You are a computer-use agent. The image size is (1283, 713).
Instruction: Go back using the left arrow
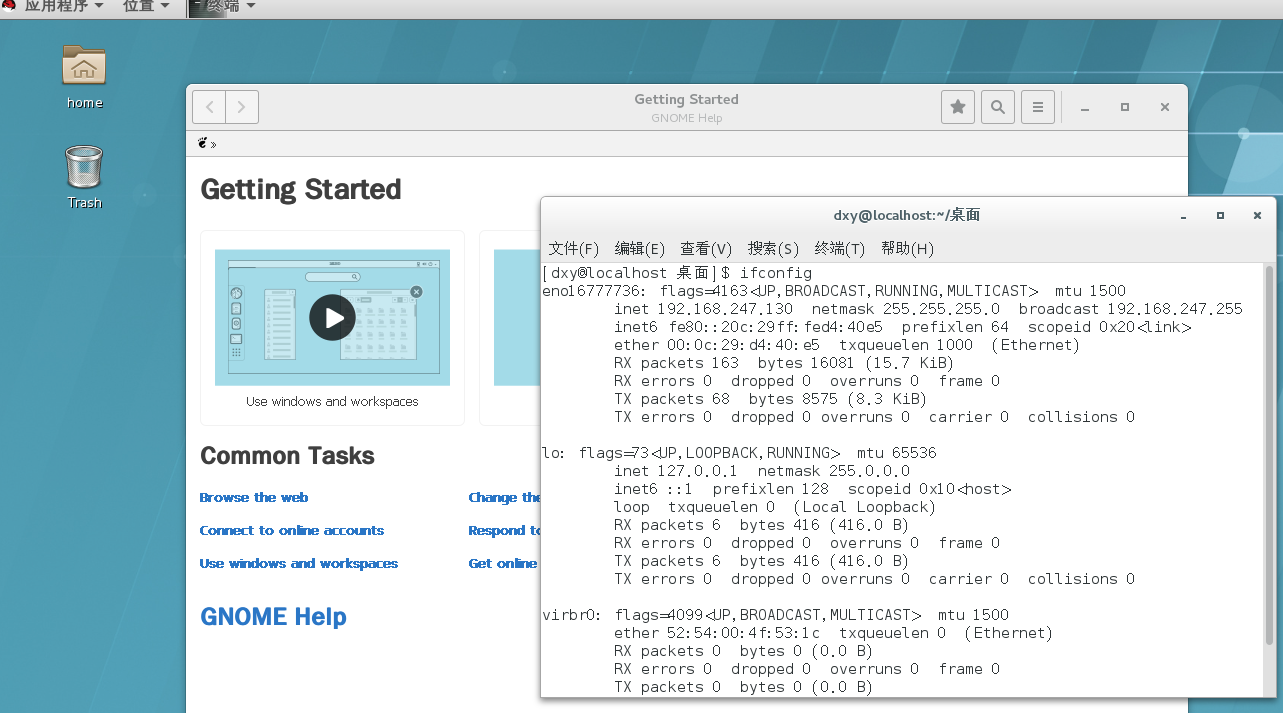click(x=208, y=106)
